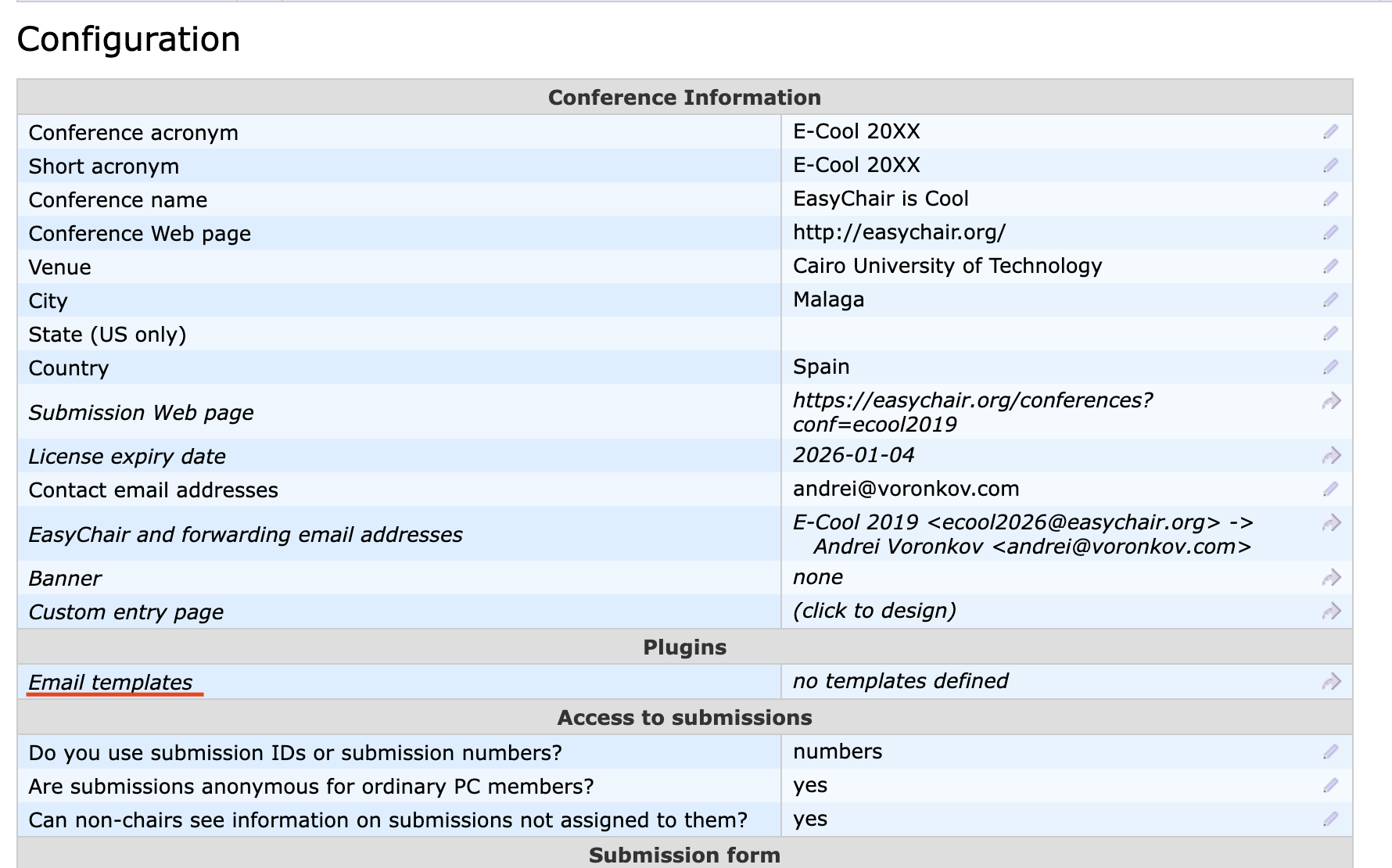Click the arrow icon in the Banner row
Screen dimensions: 1392x868
point(1331,578)
